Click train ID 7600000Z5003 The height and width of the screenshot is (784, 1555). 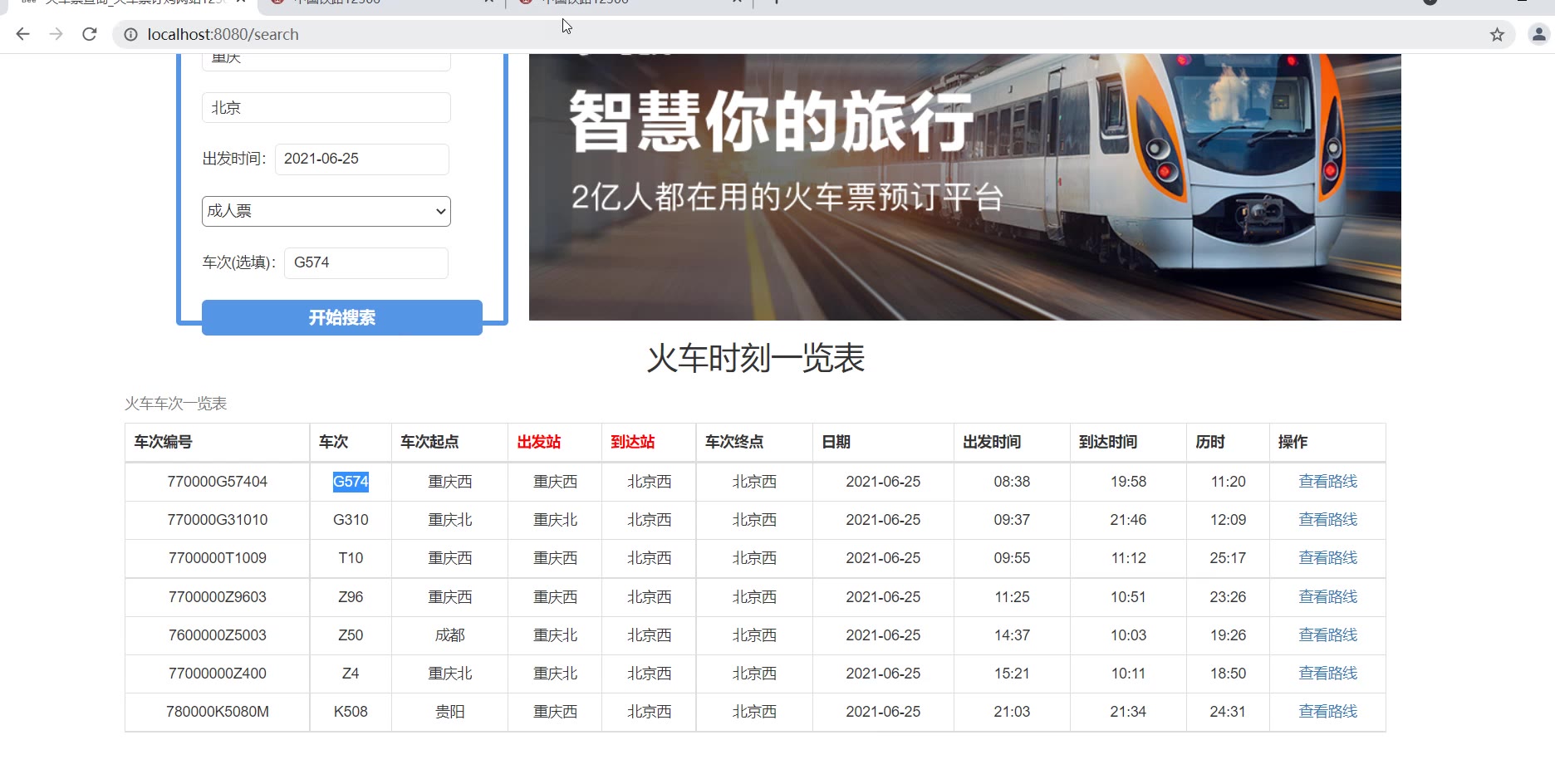[x=218, y=635]
